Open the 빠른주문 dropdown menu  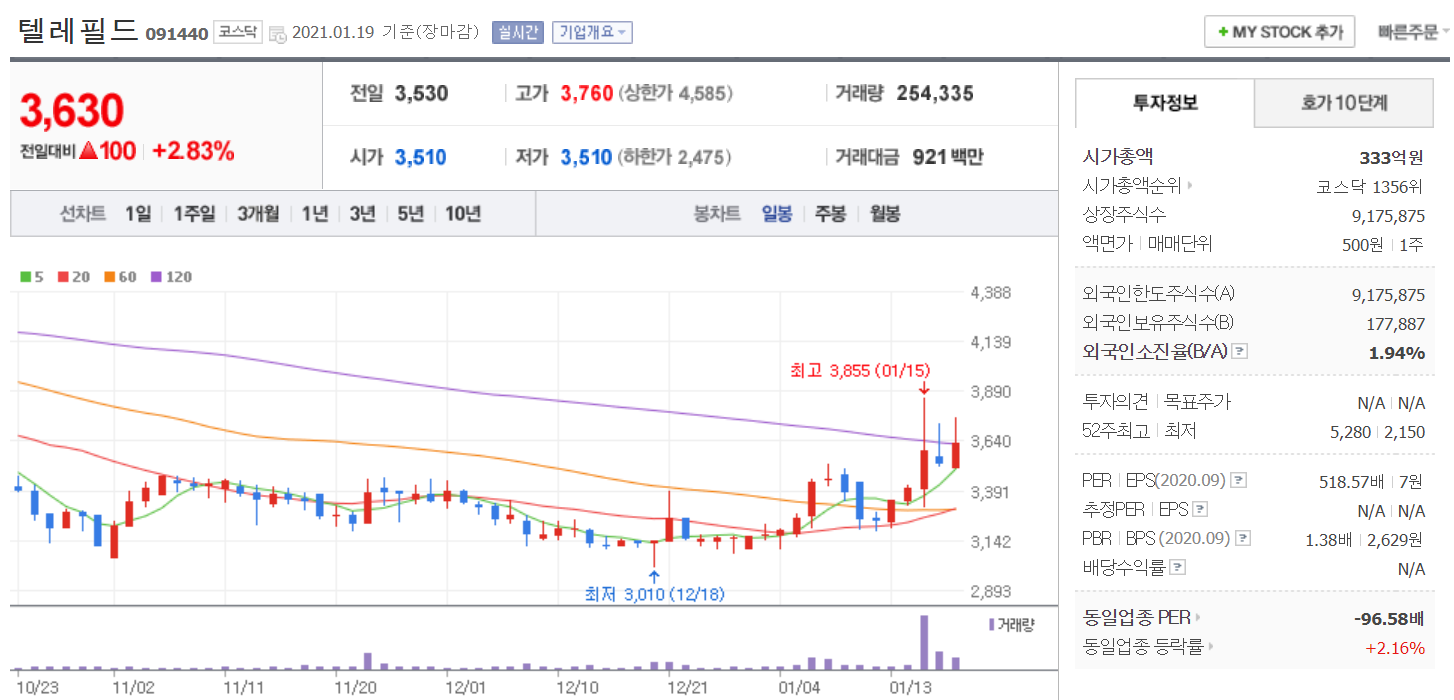click(x=1412, y=32)
